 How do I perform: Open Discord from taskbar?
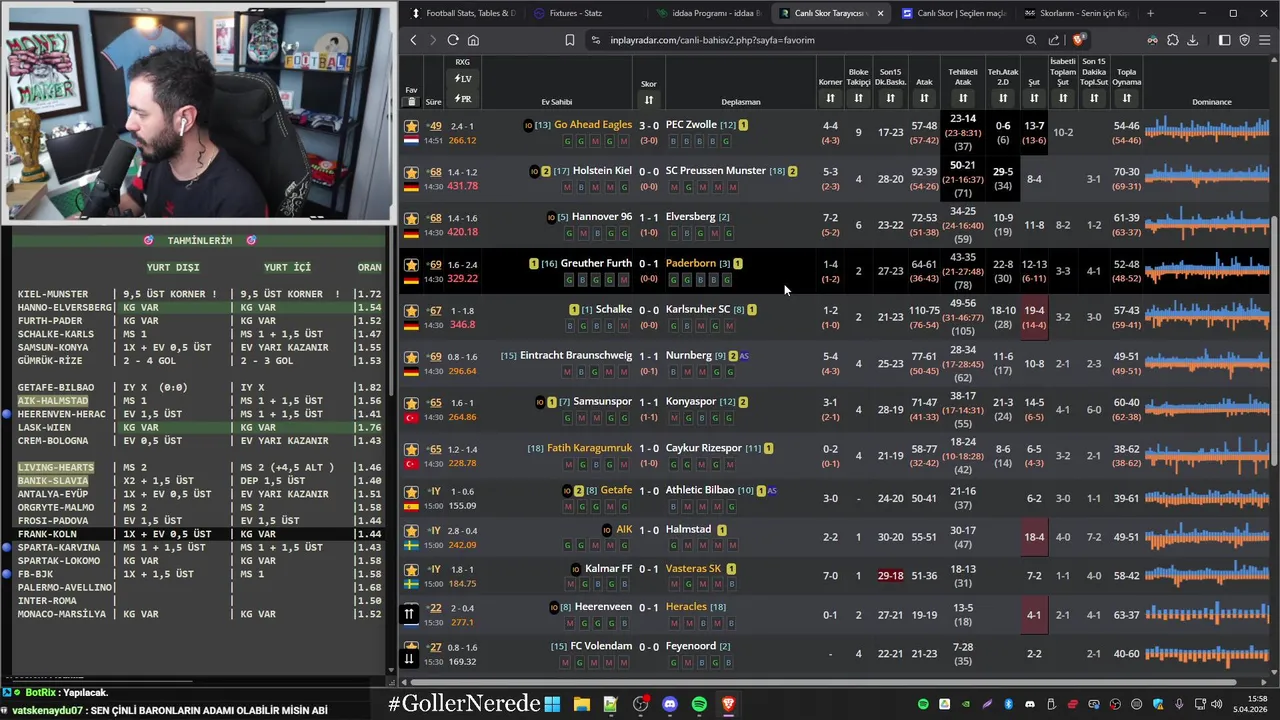[669, 704]
